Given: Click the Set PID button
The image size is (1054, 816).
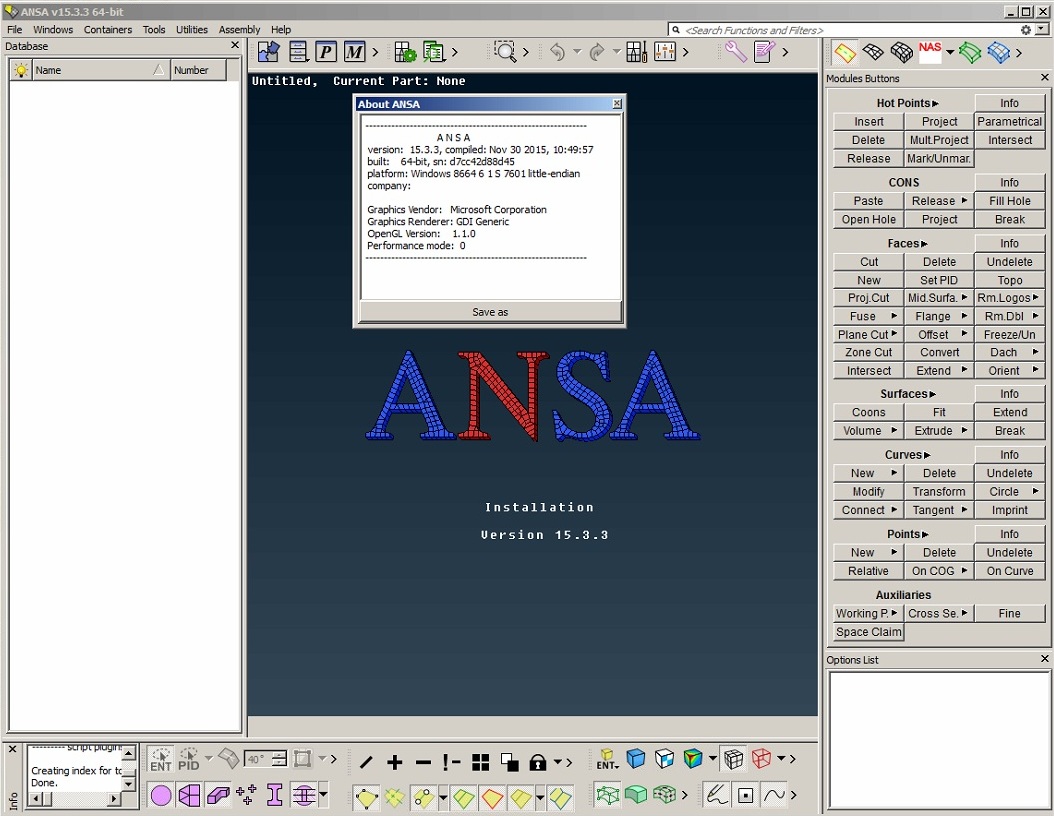Looking at the screenshot, I should tap(938, 280).
